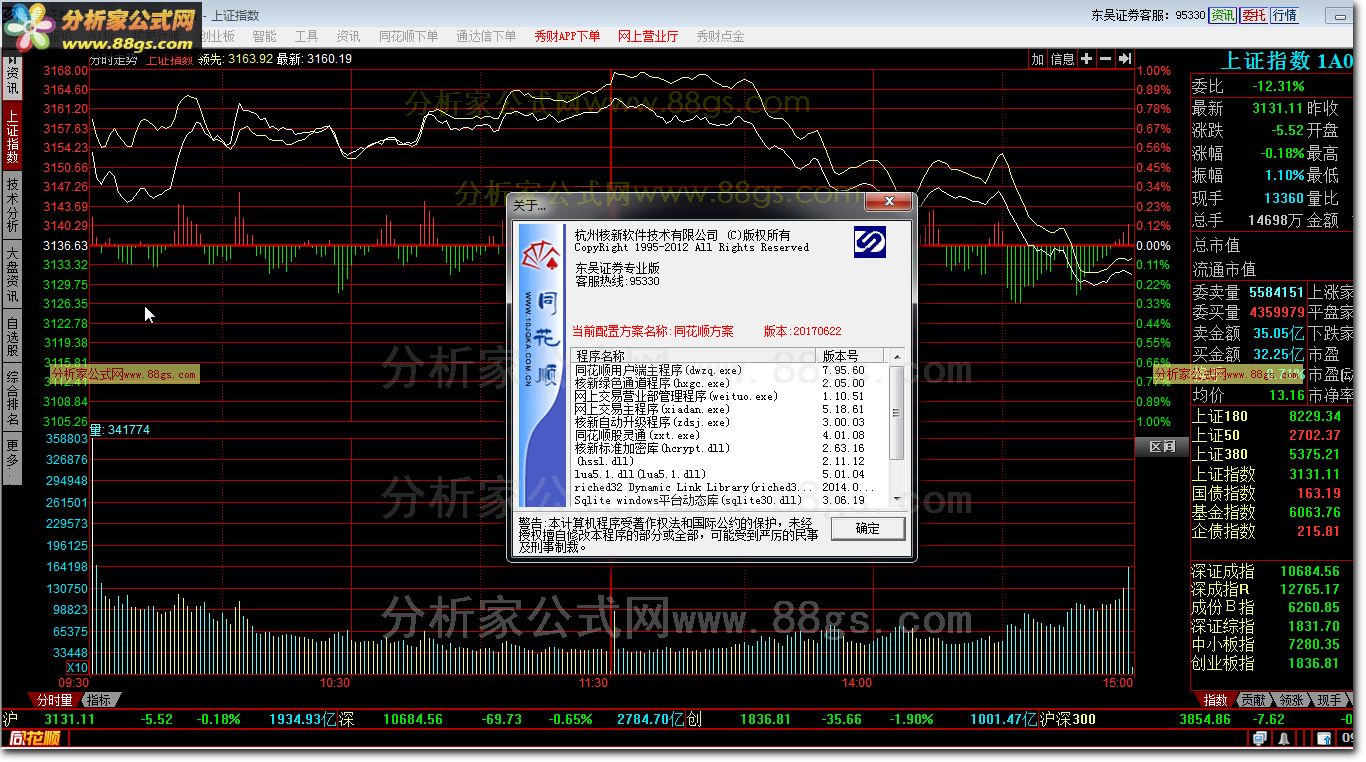The image size is (1366, 762).
Task: Click the 上证180 index row
Action: 1272,416
